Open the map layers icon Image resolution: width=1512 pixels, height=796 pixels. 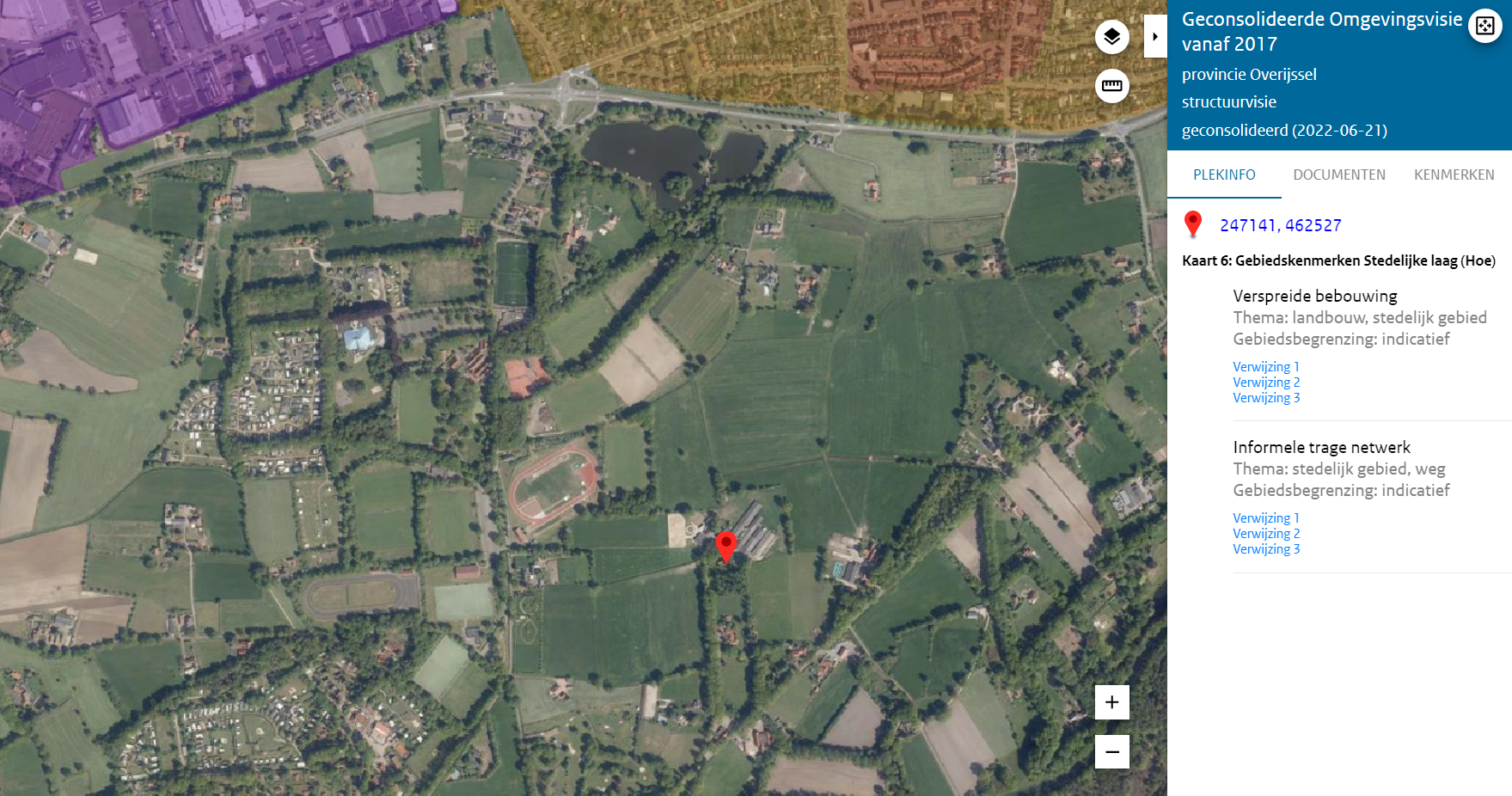(x=1111, y=37)
